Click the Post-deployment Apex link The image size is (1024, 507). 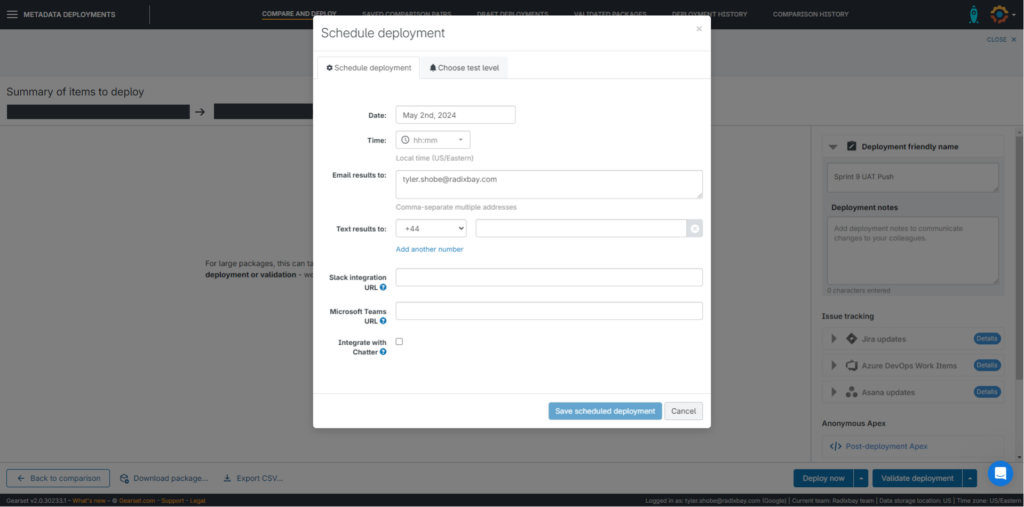886,446
